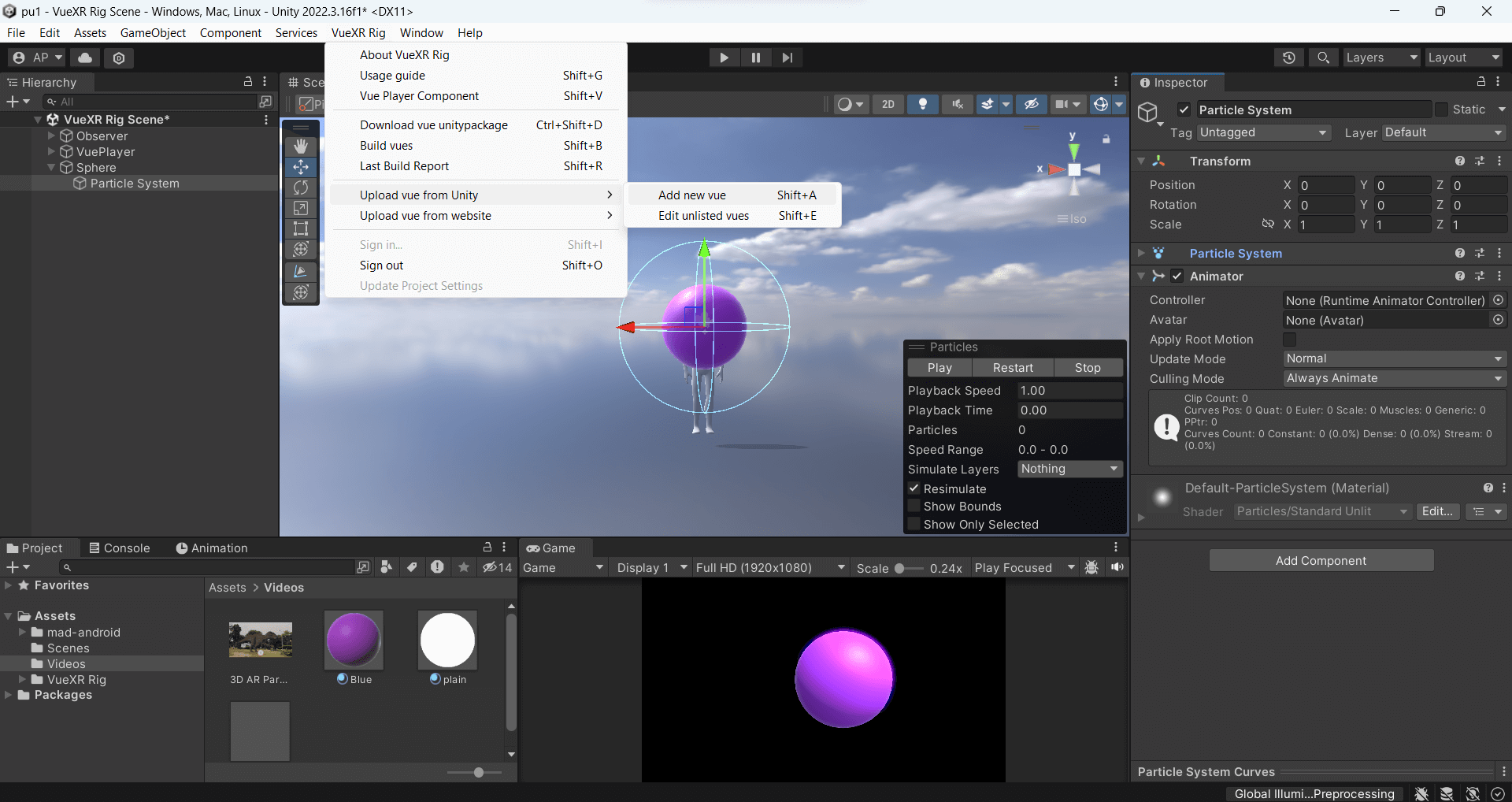Open Transform component help icon
Viewport: 1512px width, 802px height.
point(1460,161)
